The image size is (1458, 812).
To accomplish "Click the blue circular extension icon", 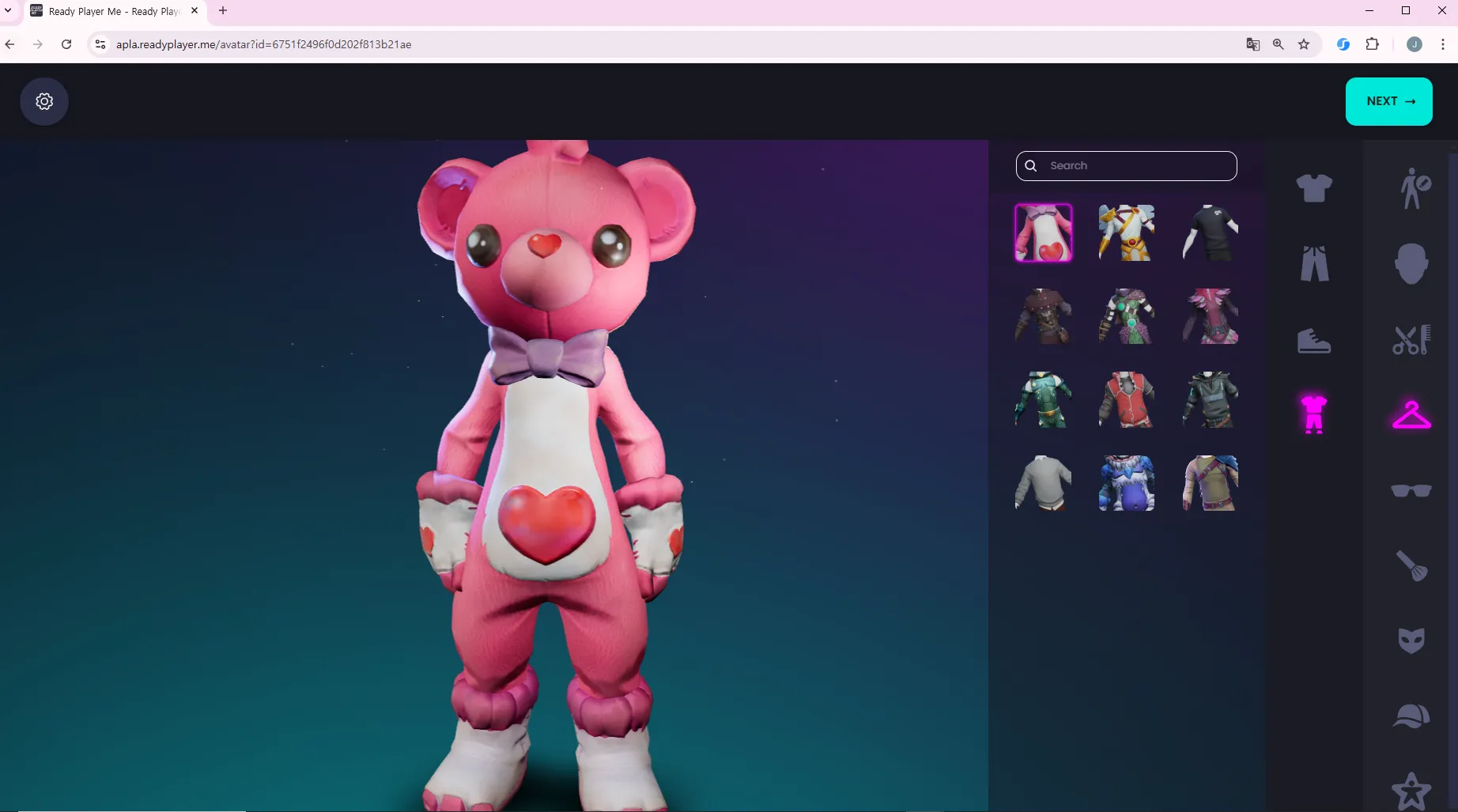I will pos(1343,44).
